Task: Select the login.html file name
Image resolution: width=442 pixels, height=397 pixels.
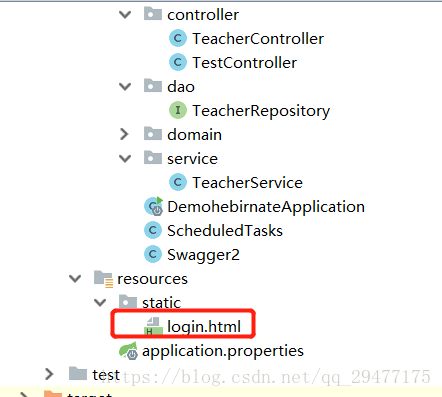Action: pyautogui.click(x=204, y=326)
